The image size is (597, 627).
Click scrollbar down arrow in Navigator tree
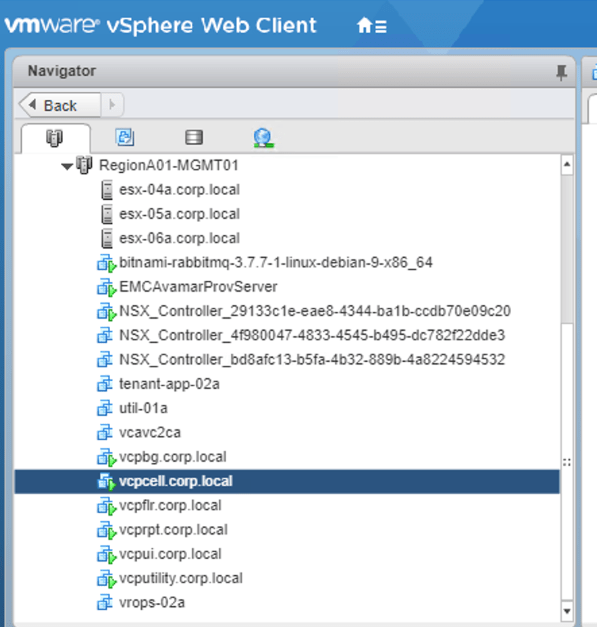pyautogui.click(x=567, y=611)
